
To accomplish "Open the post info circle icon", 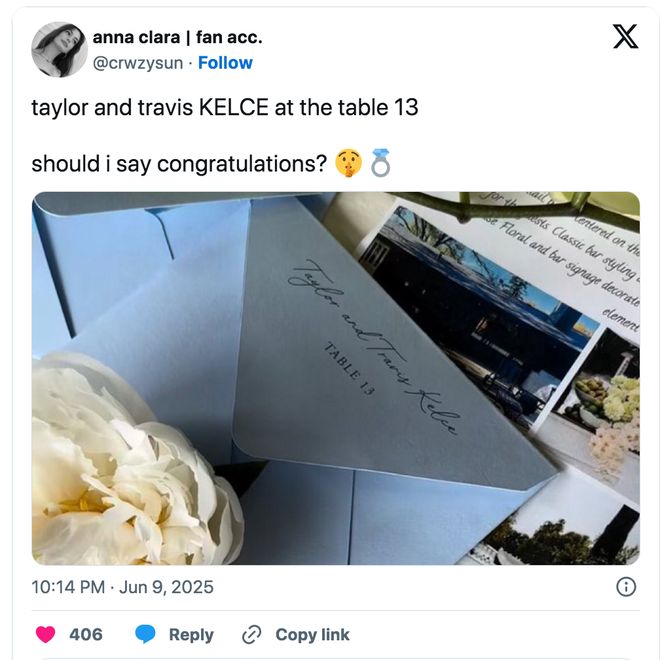I will tap(626, 587).
